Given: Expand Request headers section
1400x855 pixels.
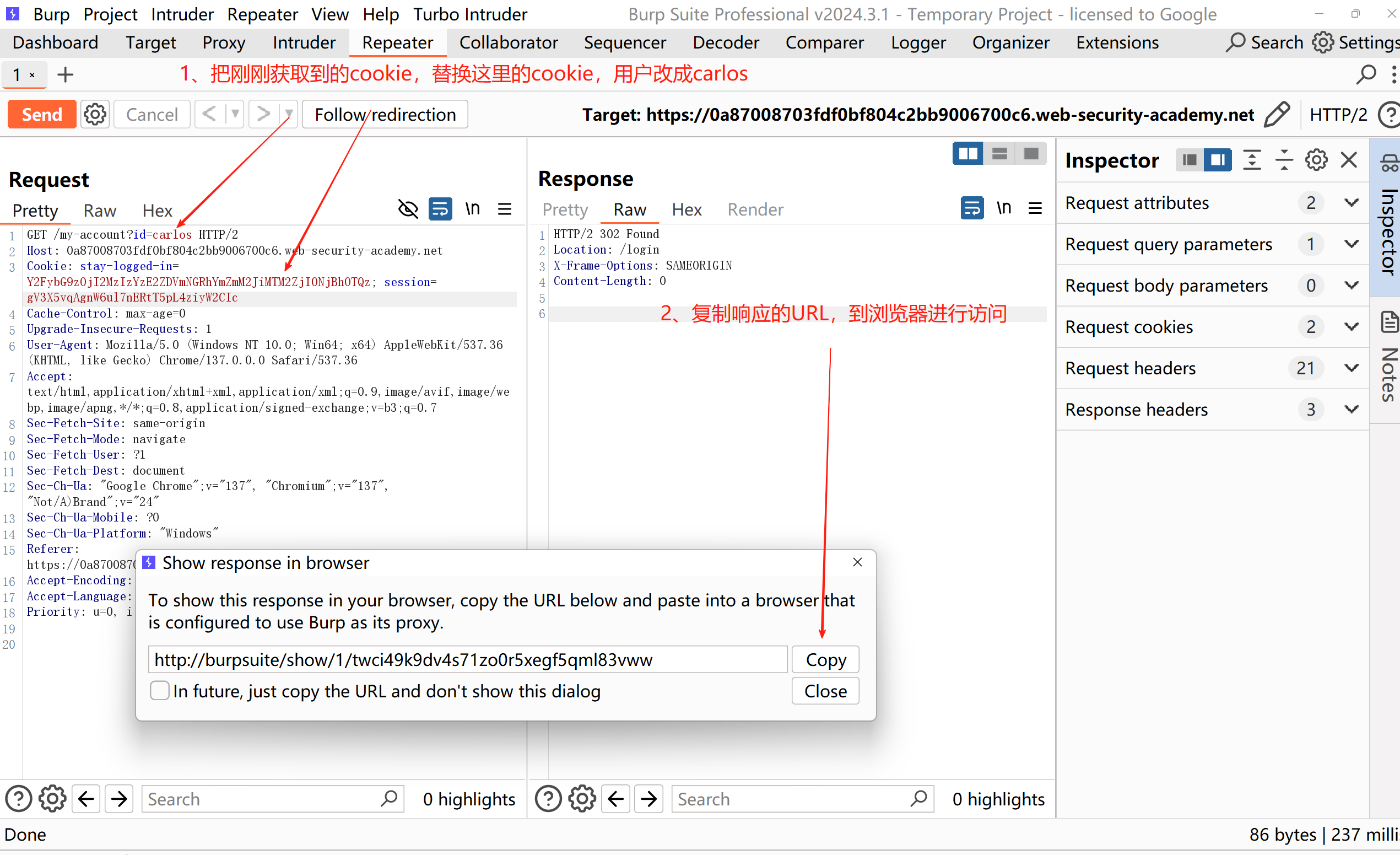Looking at the screenshot, I should [x=1352, y=368].
